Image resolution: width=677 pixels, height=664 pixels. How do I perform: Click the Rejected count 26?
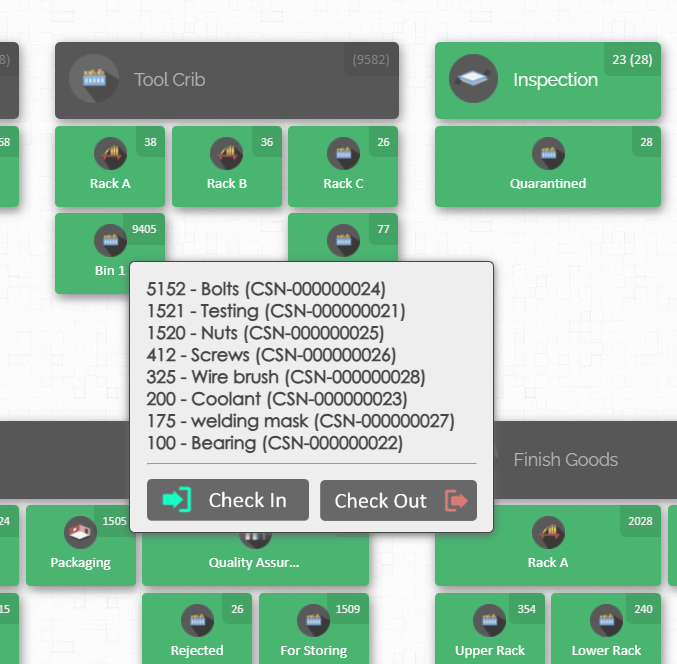237,609
